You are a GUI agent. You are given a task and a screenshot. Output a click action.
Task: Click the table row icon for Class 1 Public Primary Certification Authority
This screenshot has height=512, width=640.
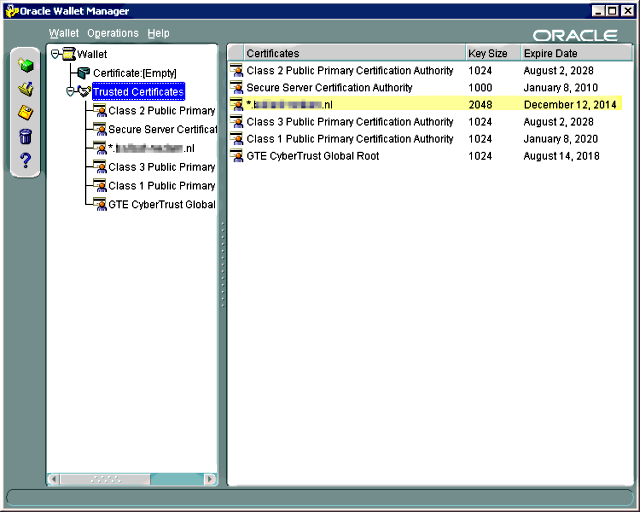pyautogui.click(x=236, y=139)
